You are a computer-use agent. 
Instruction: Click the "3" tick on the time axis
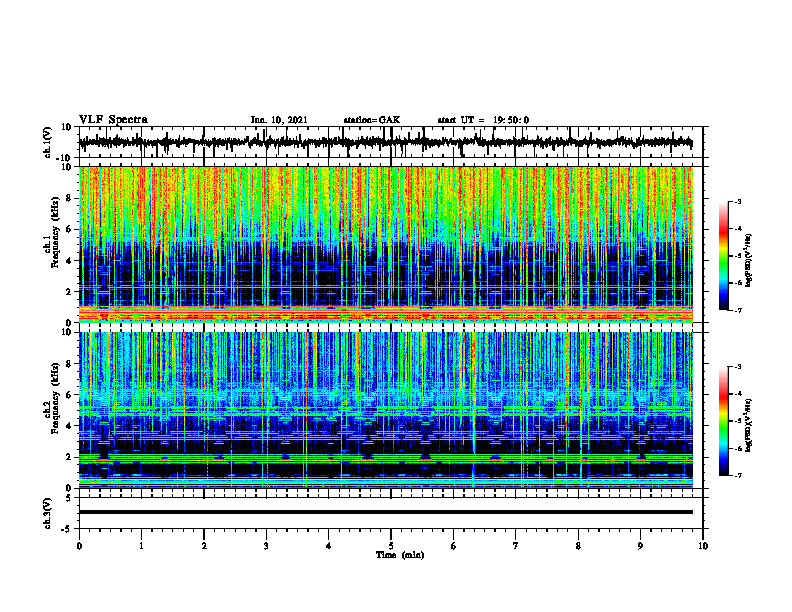[266, 546]
